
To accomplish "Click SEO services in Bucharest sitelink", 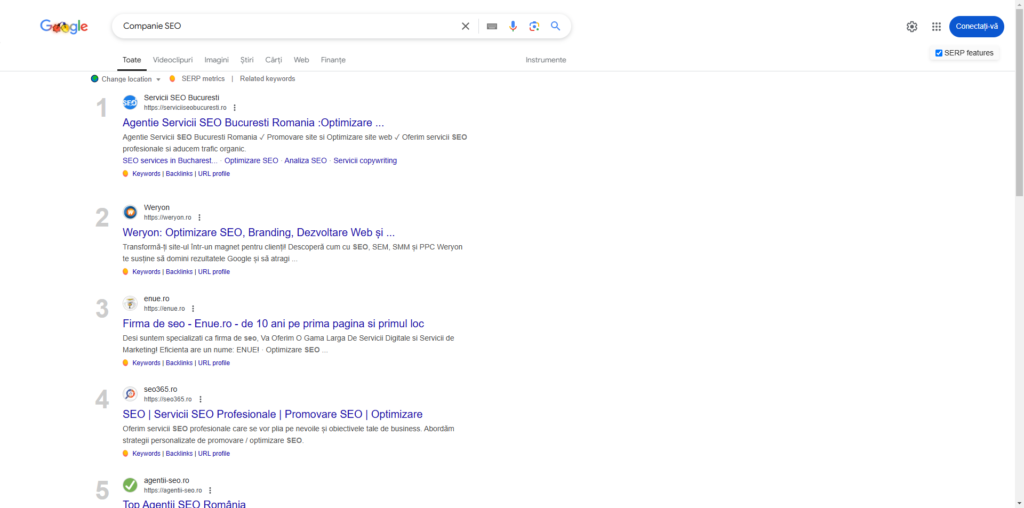I will pyautogui.click(x=170, y=161).
